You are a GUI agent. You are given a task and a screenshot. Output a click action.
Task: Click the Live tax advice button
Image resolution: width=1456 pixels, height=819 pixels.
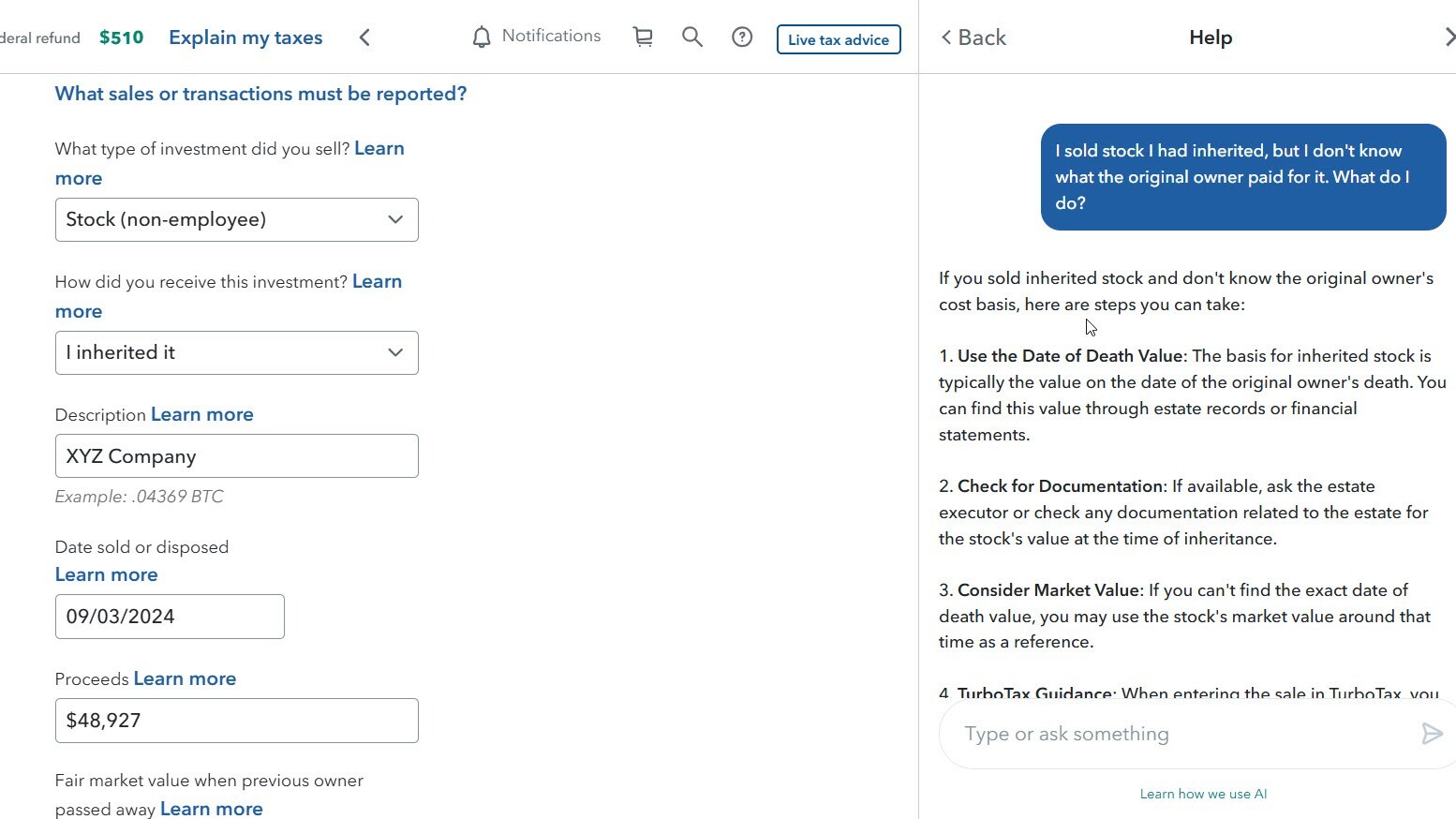pyautogui.click(x=838, y=39)
